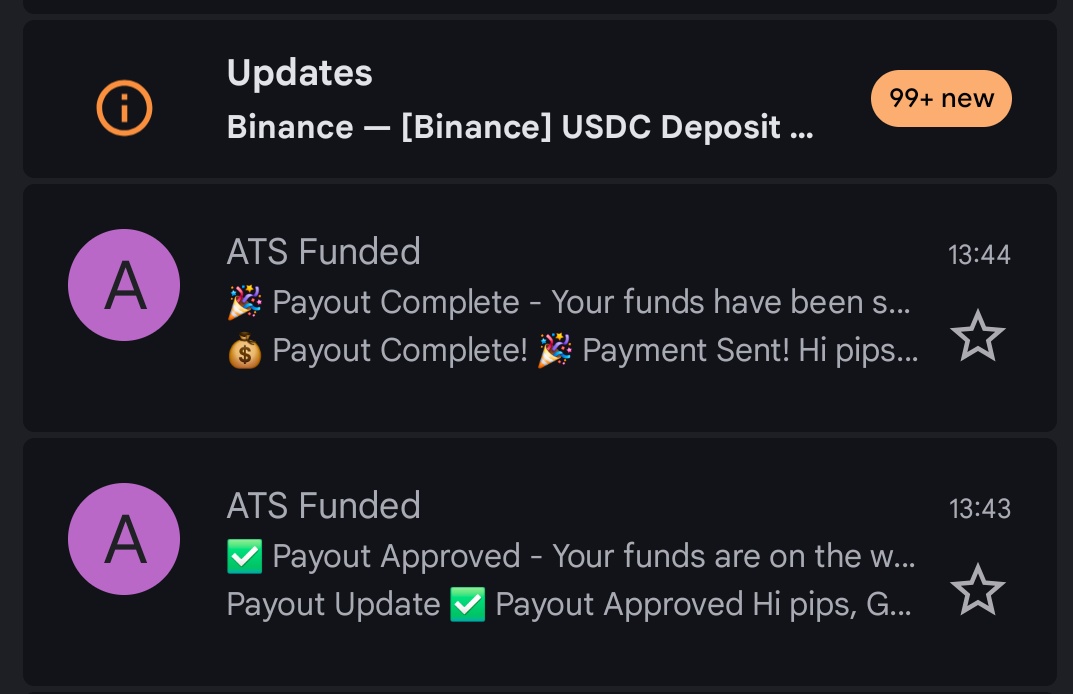Screen dimensions: 1073x694
Task: Click ATS Funded sender name at 13:44
Action: click(323, 252)
